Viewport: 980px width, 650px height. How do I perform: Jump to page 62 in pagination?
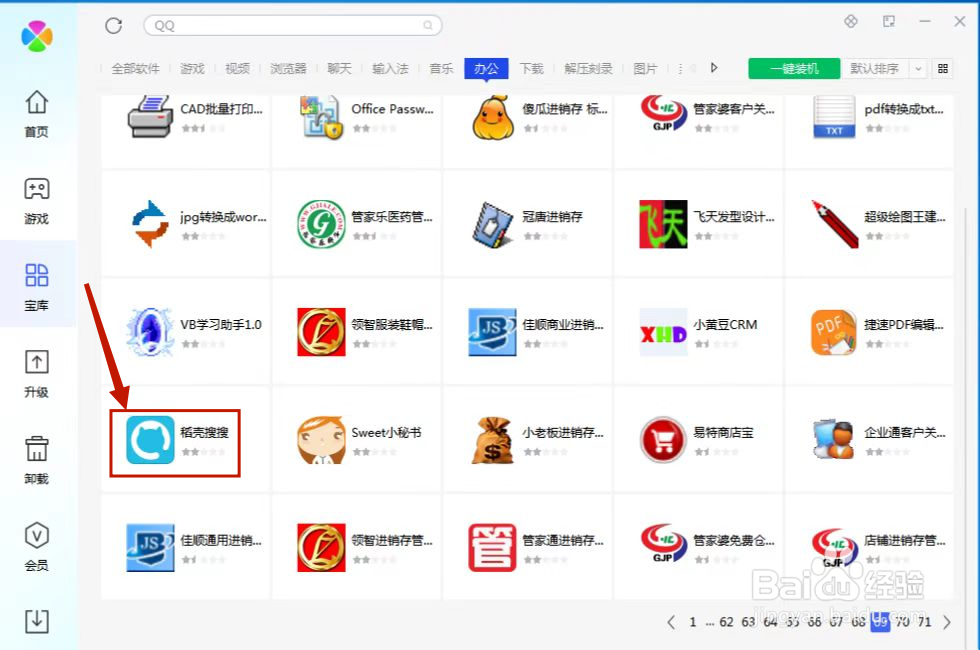726,622
